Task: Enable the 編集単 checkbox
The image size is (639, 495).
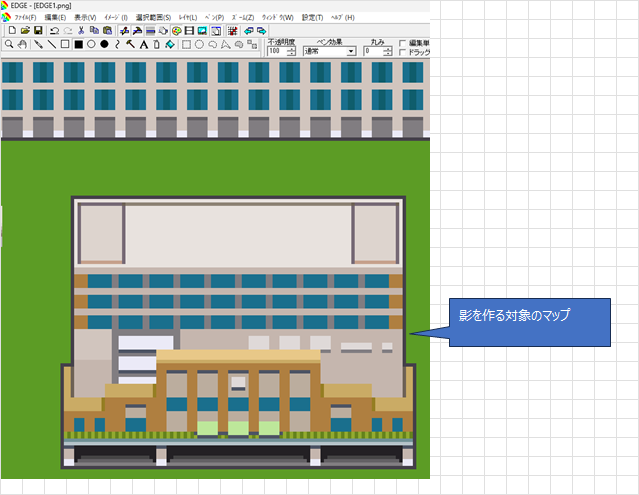Action: [x=401, y=42]
